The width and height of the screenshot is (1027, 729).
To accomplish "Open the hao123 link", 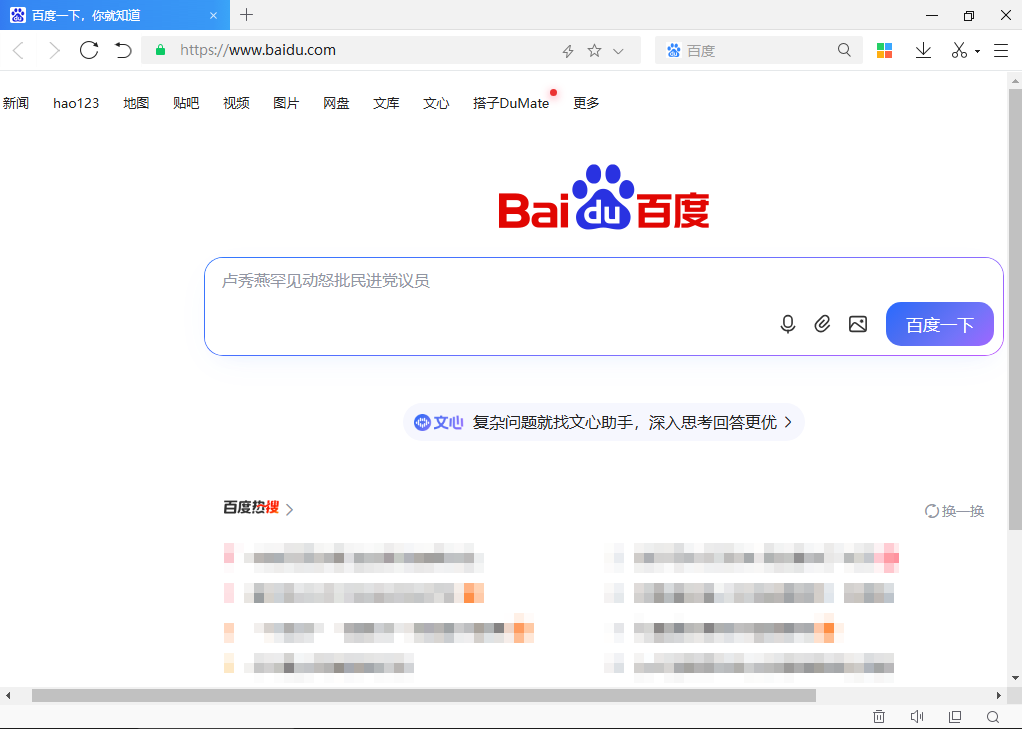I will pyautogui.click(x=76, y=103).
